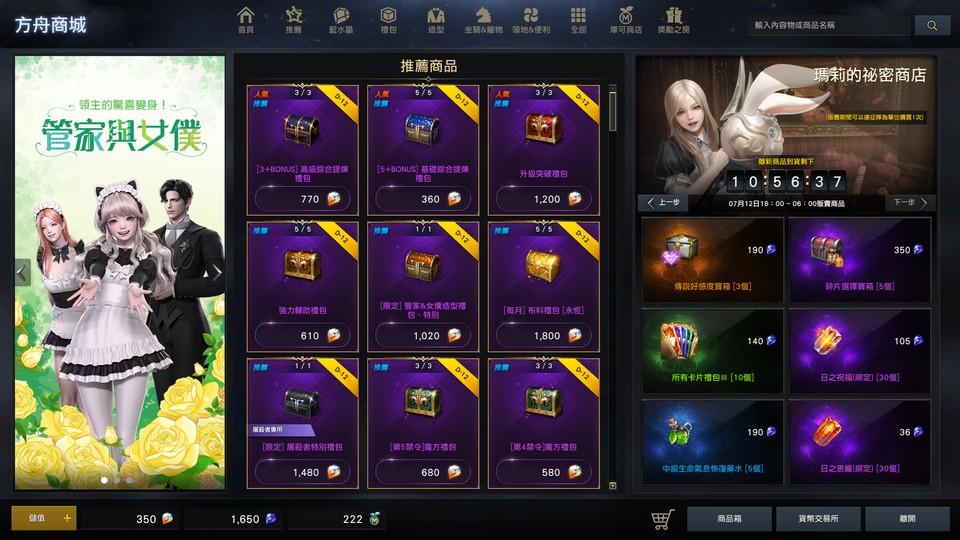
Task: Click the recommended products scrollbar down arrow
Action: point(613,486)
